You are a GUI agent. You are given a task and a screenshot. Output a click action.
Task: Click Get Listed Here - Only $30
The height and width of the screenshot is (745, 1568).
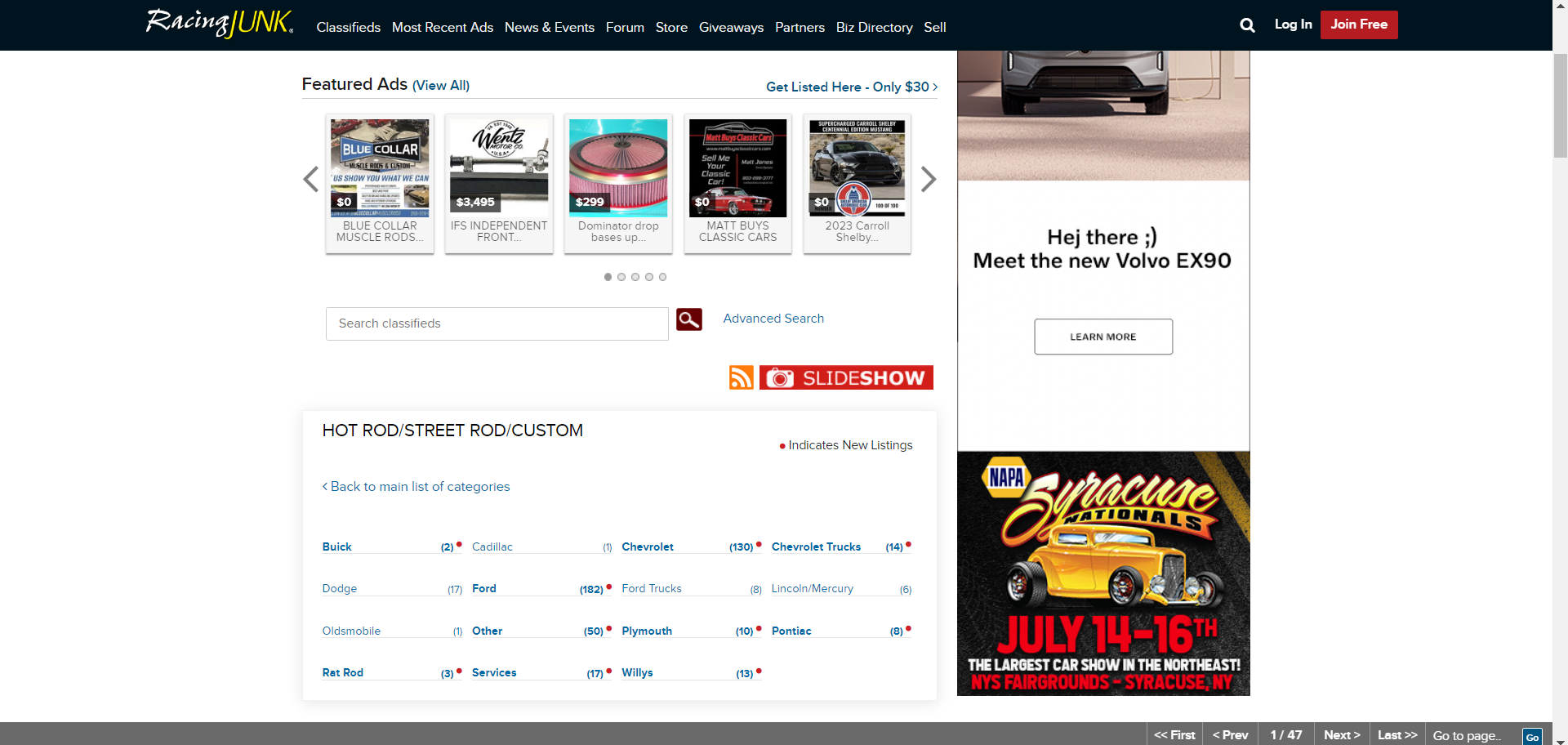coord(852,87)
